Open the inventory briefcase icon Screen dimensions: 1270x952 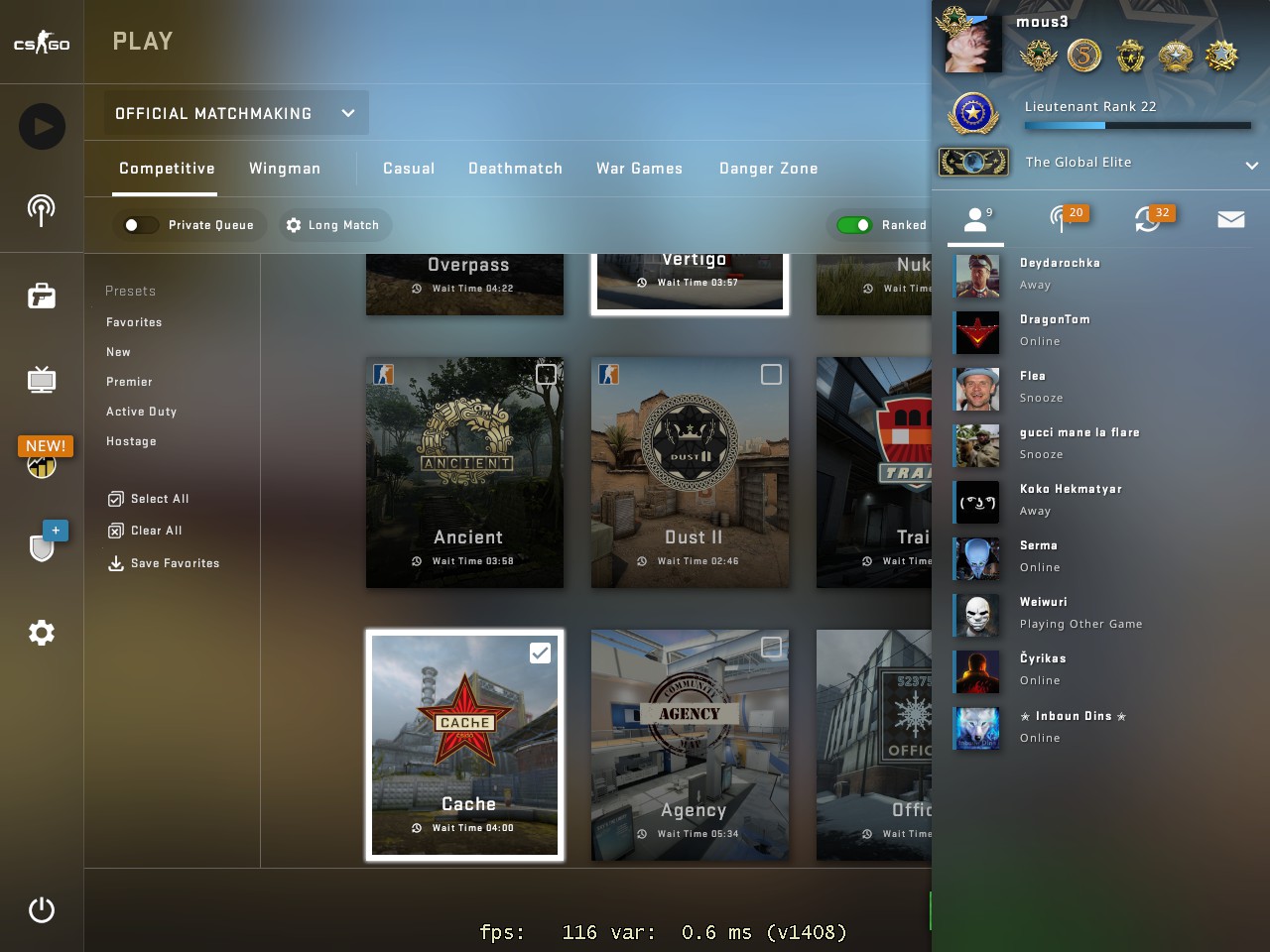coord(42,296)
